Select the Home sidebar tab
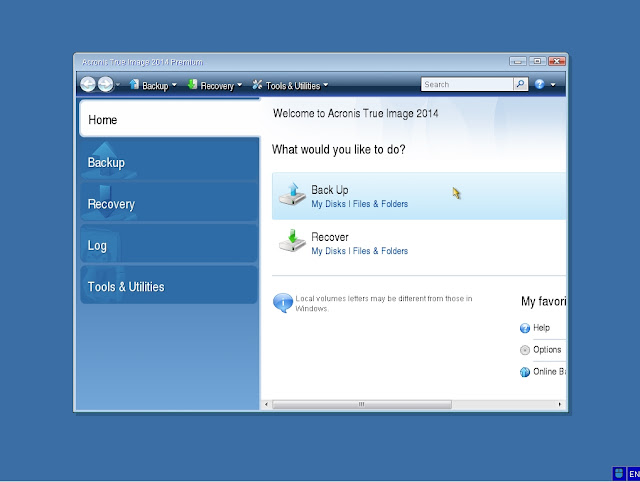This screenshot has height=482, width=640. (x=169, y=118)
